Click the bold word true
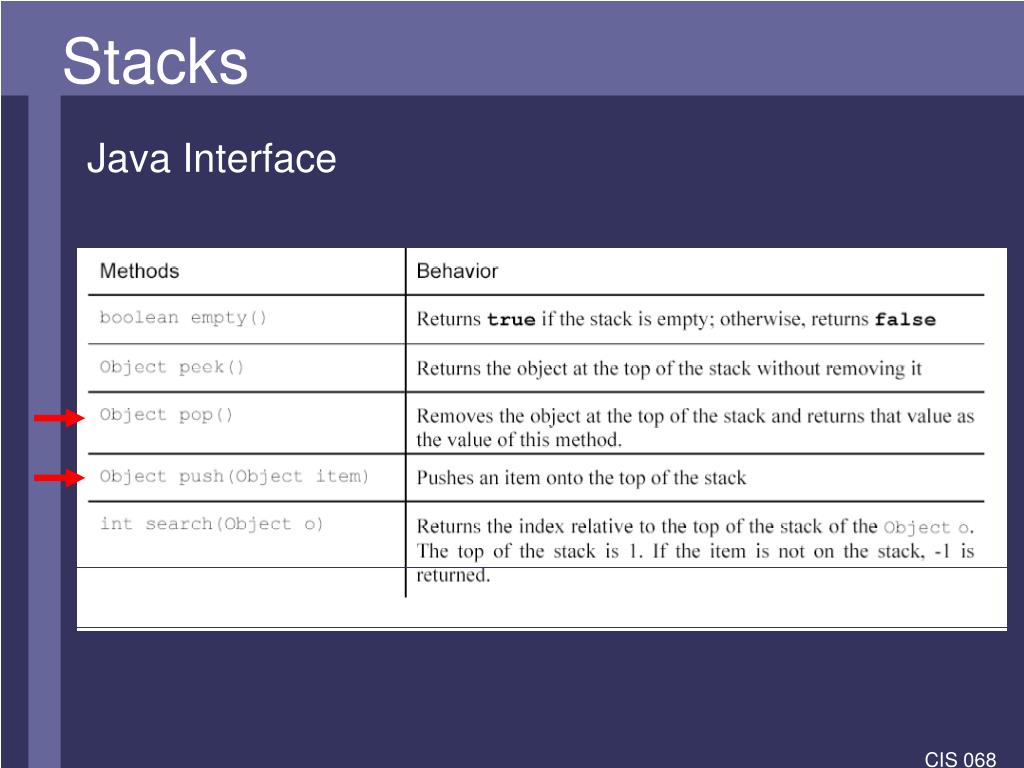Viewport: 1024px width, 768px height. pos(511,319)
